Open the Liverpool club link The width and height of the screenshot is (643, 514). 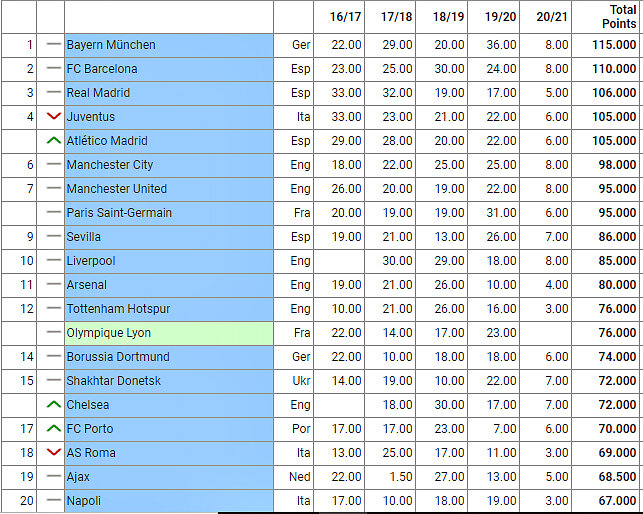click(91, 260)
